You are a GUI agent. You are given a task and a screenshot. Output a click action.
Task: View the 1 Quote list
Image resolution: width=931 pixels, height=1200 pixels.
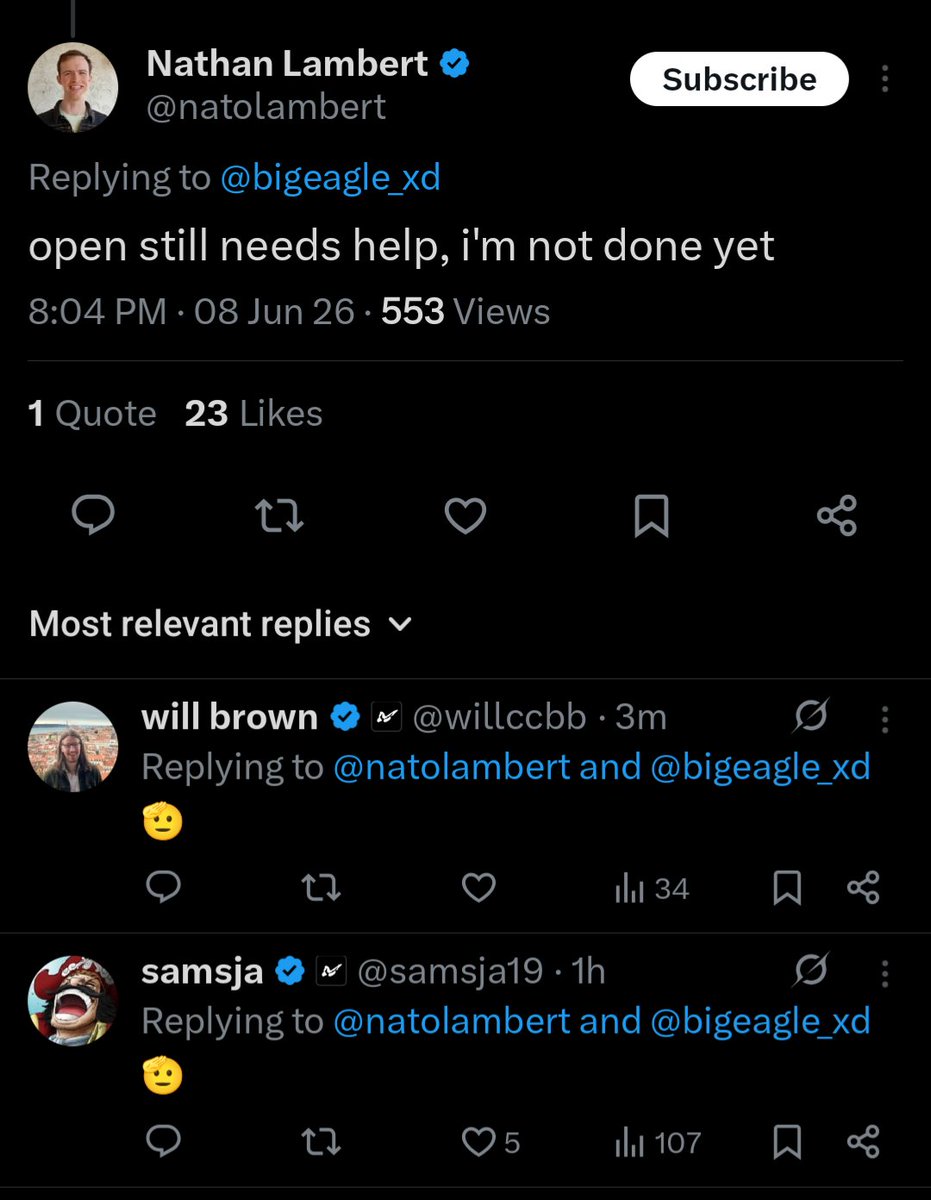coord(92,414)
